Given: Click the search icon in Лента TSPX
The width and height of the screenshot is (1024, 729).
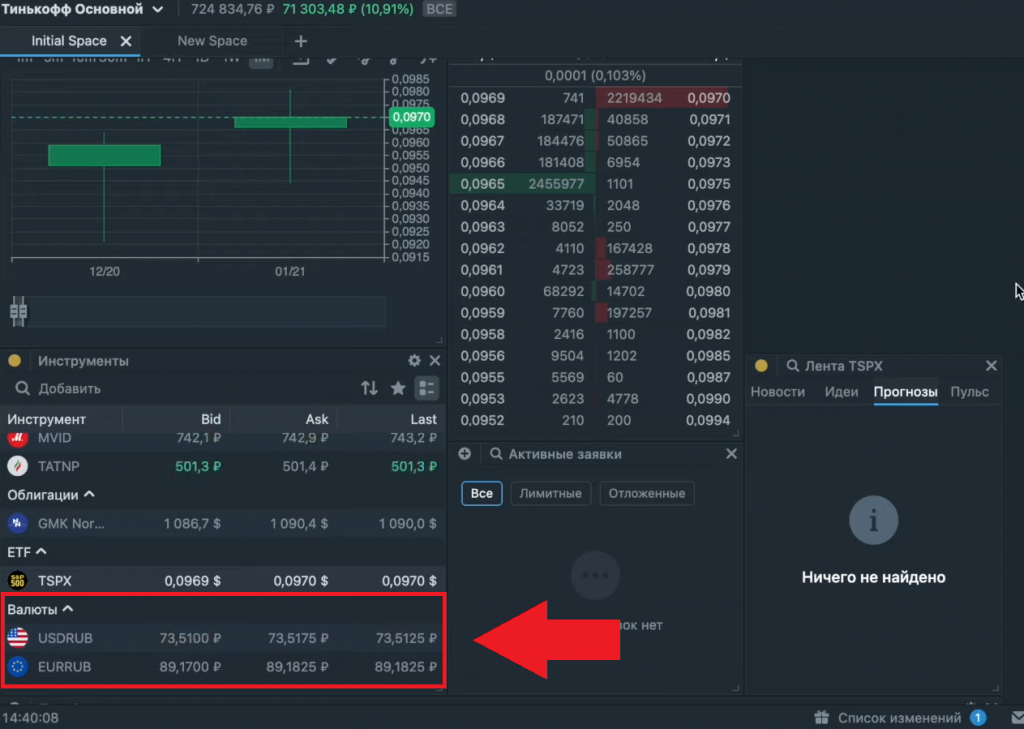Looking at the screenshot, I should [x=793, y=366].
